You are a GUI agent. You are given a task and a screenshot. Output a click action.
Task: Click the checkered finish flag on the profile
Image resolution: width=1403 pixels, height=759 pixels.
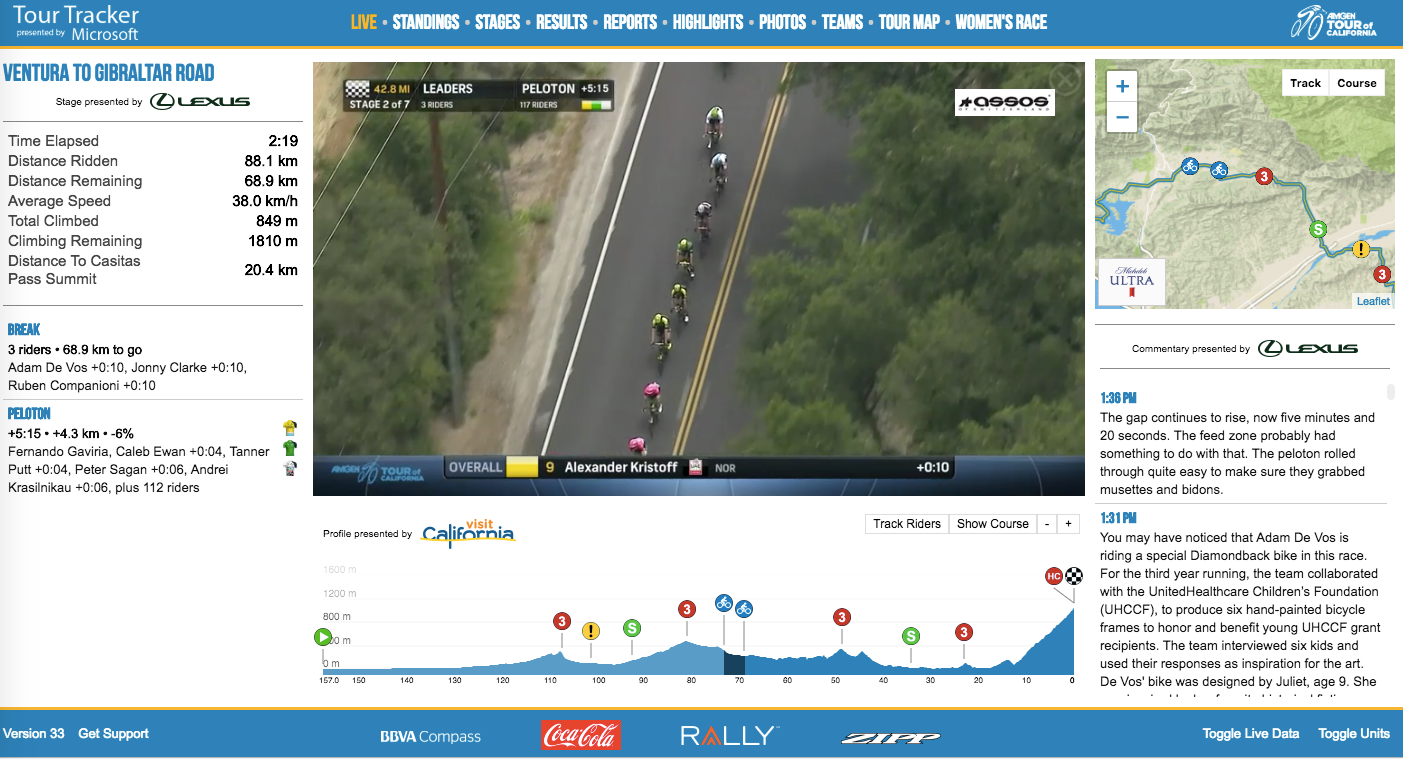[1073, 576]
